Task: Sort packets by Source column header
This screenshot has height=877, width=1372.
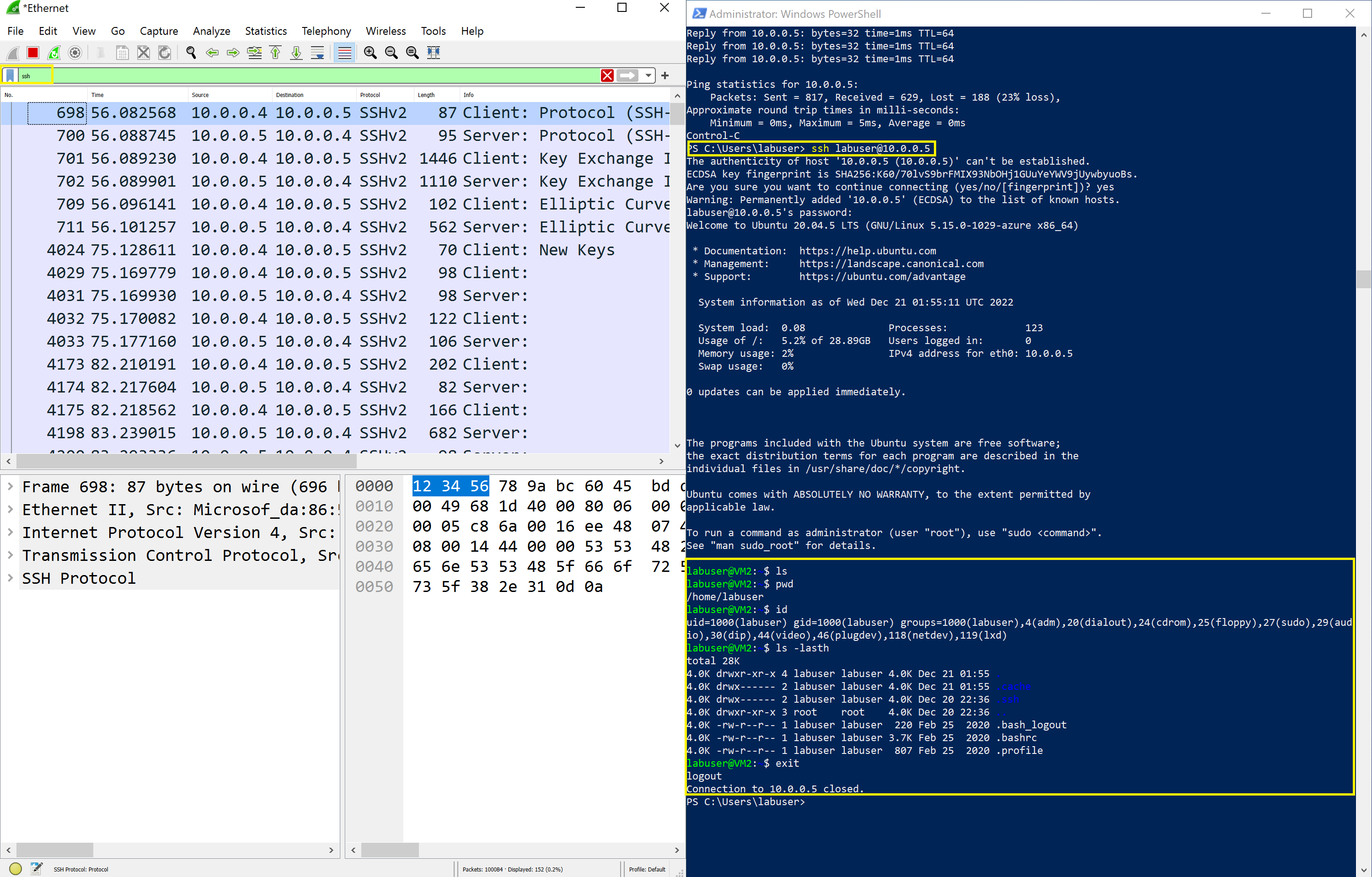Action: (230, 95)
